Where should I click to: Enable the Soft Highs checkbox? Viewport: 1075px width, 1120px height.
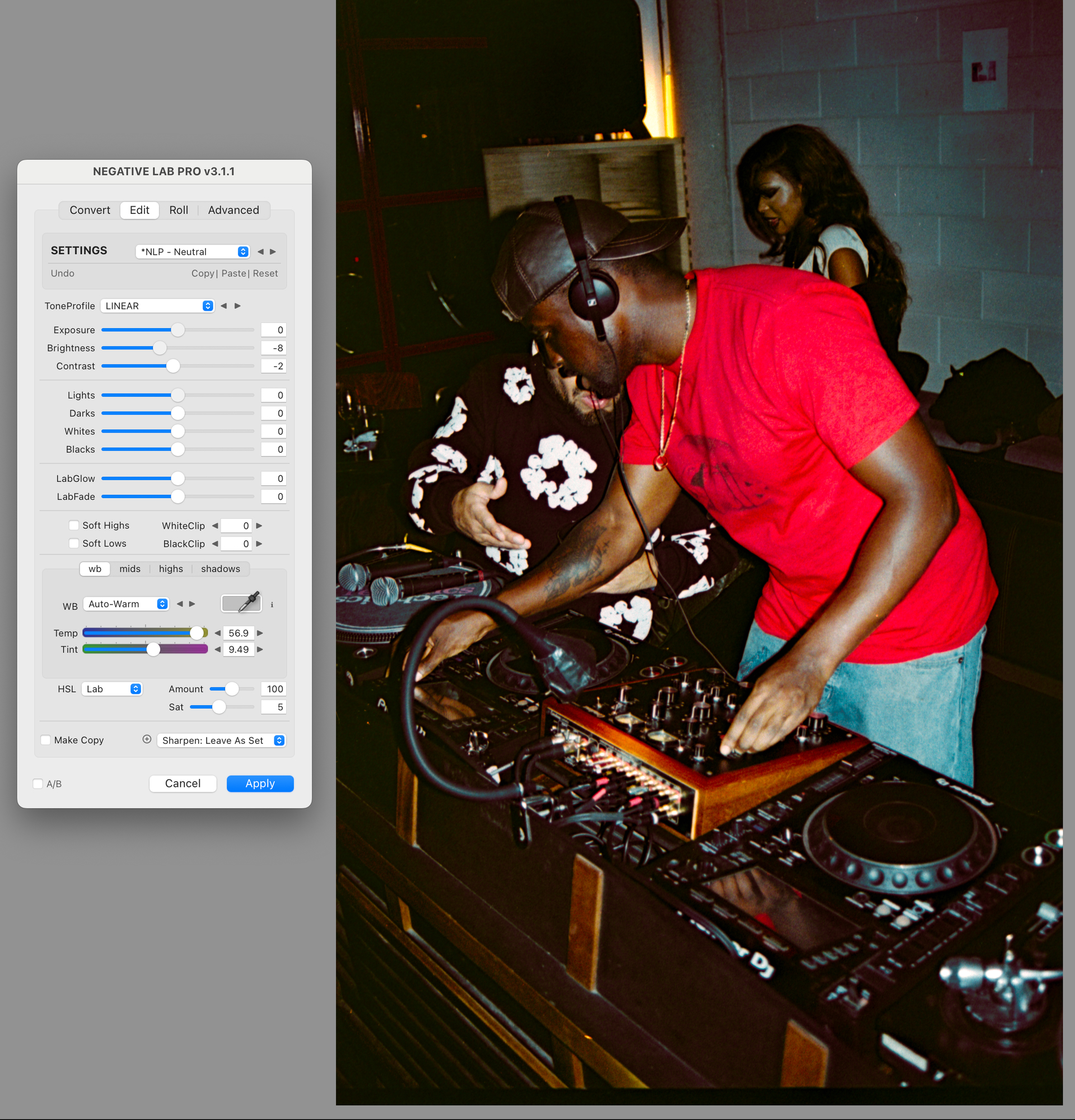[74, 525]
